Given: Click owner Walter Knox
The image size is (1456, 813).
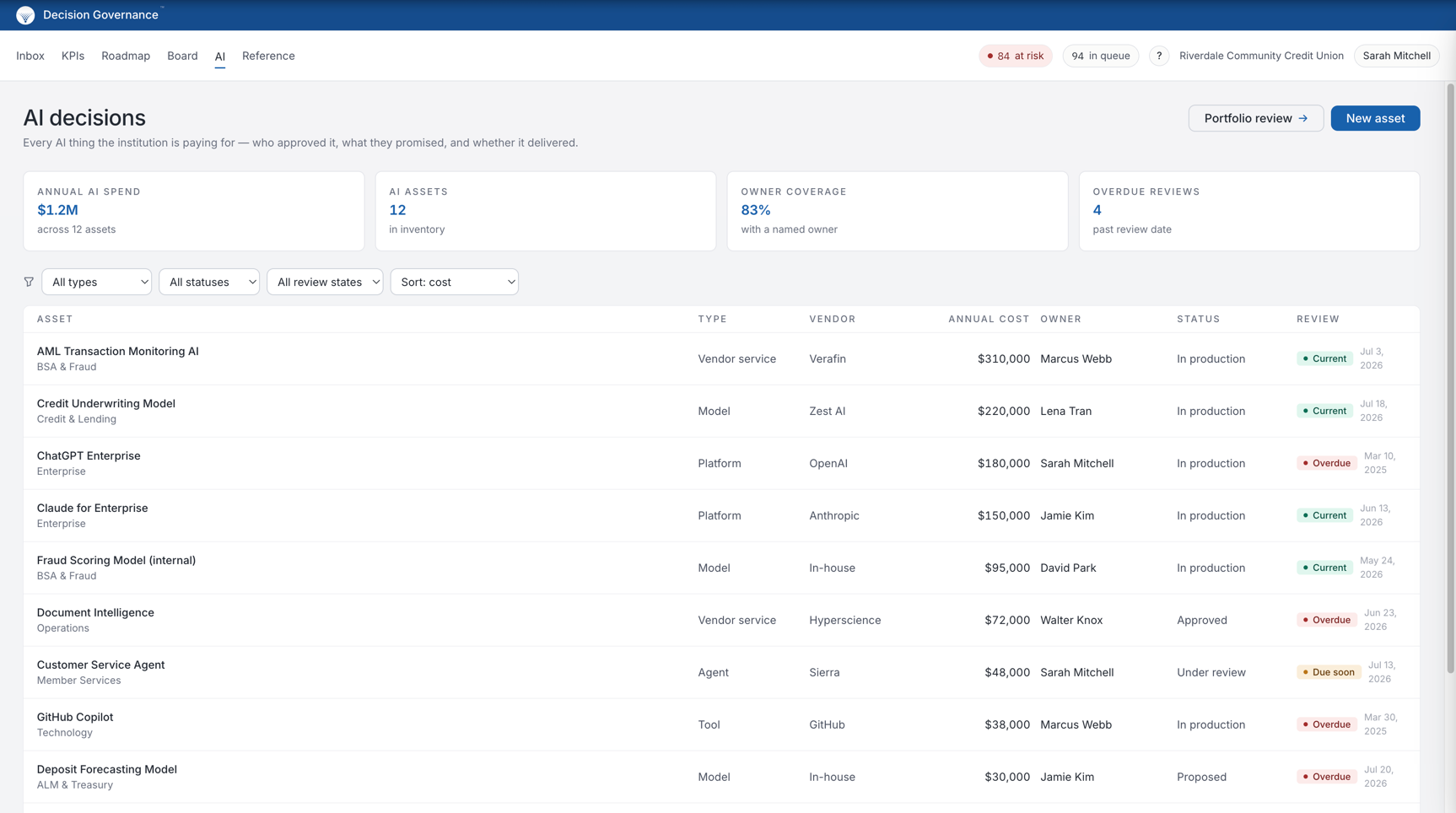Looking at the screenshot, I should tap(1071, 621).
